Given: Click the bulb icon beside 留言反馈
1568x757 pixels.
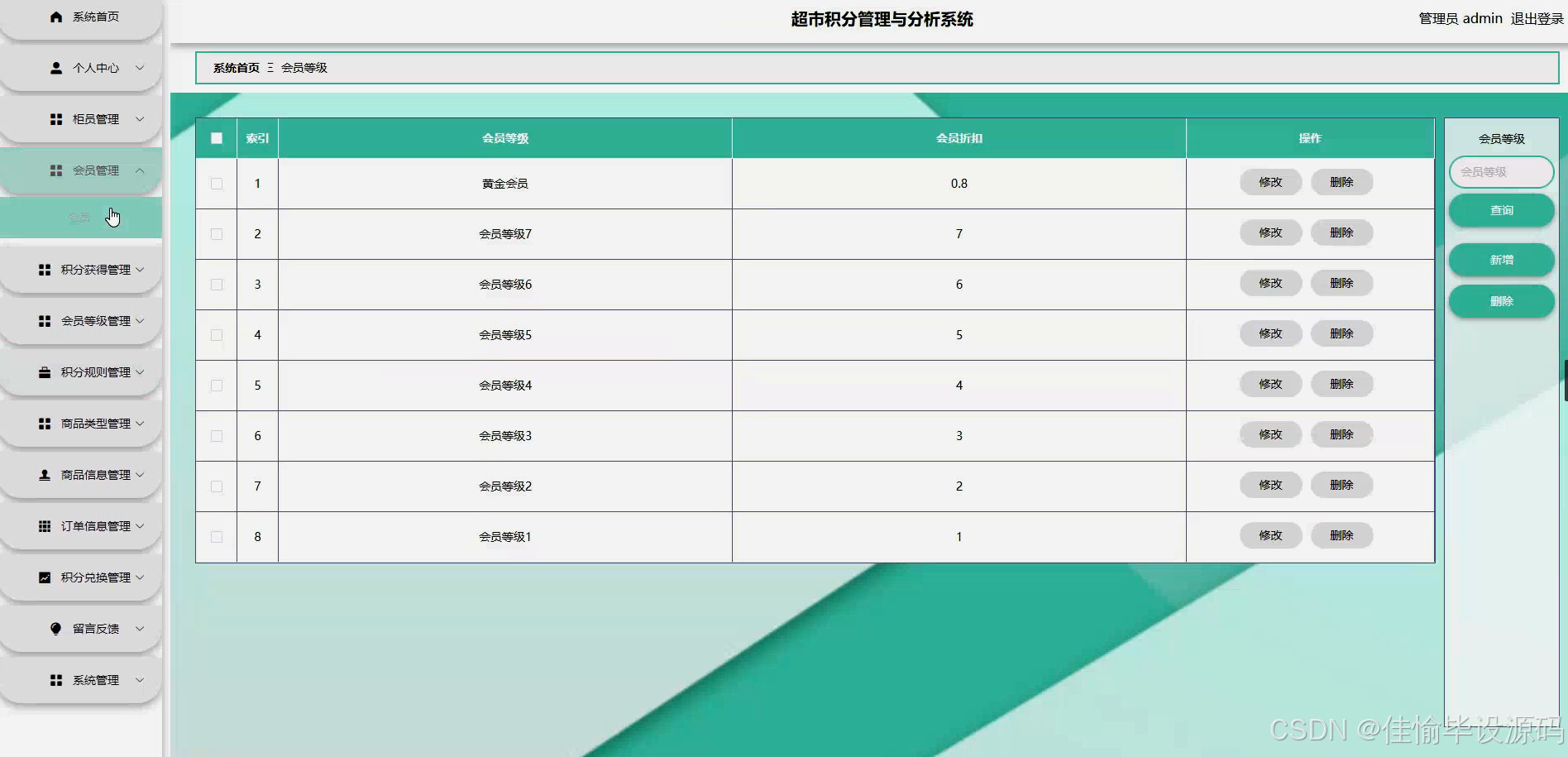Looking at the screenshot, I should 56,629.
